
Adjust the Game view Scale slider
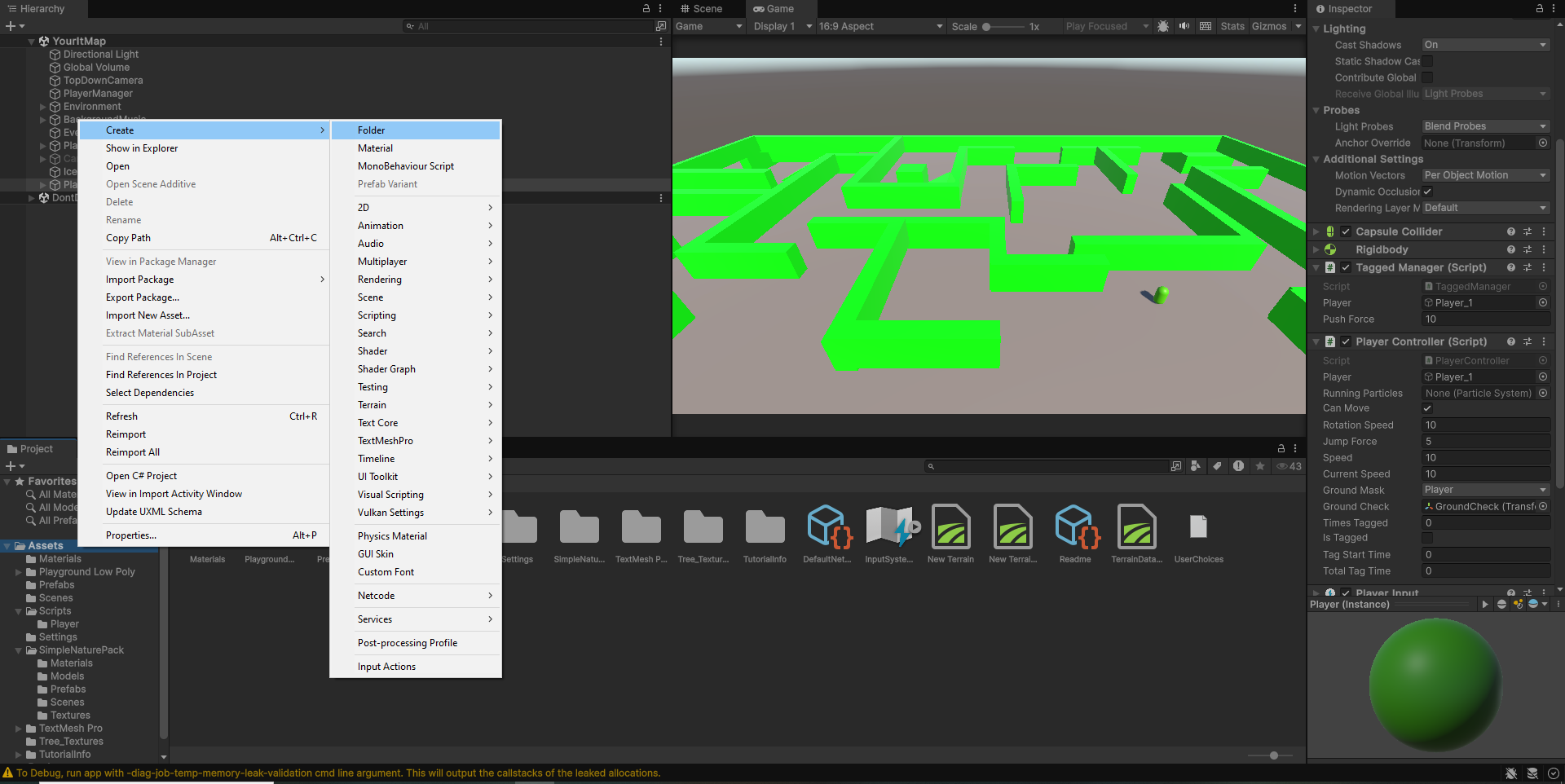pyautogui.click(x=1003, y=27)
